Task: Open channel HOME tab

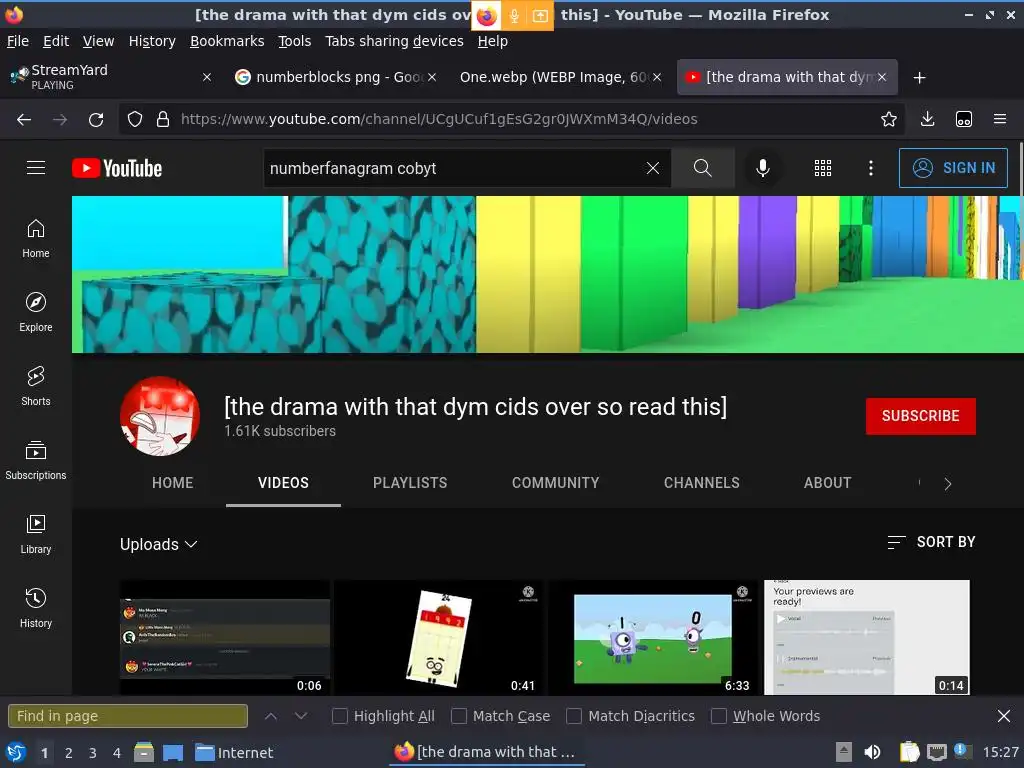Action: [172, 483]
